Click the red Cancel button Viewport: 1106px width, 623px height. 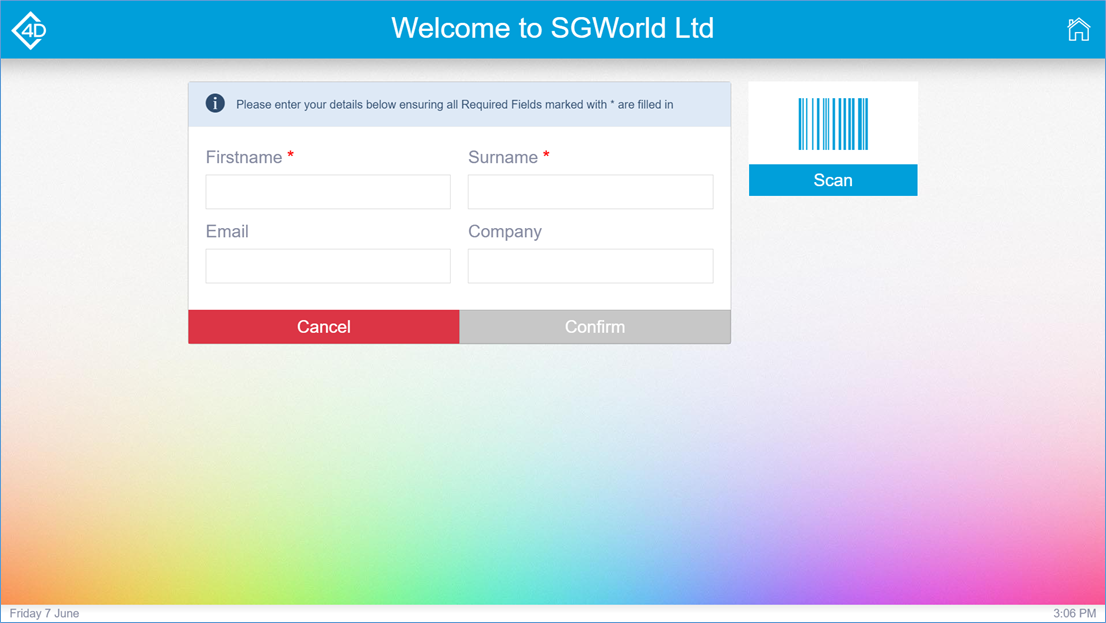pyautogui.click(x=324, y=327)
